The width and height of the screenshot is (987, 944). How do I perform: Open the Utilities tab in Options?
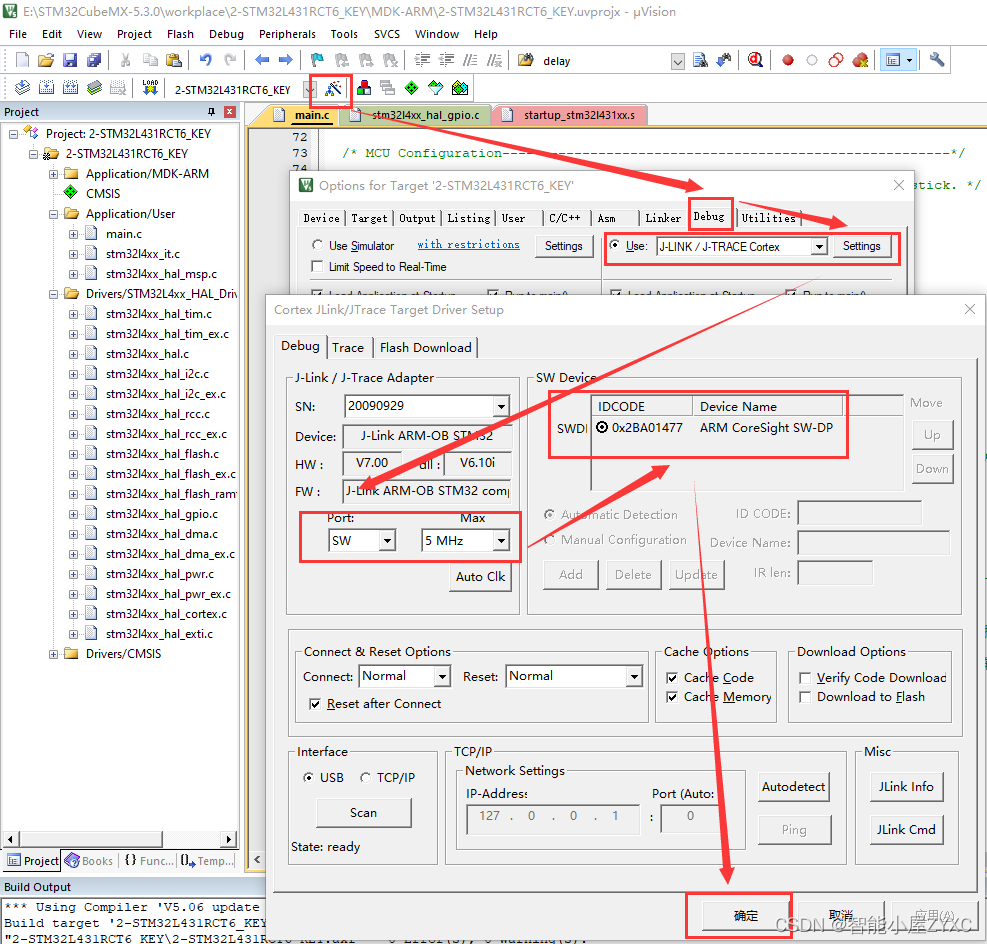click(769, 218)
